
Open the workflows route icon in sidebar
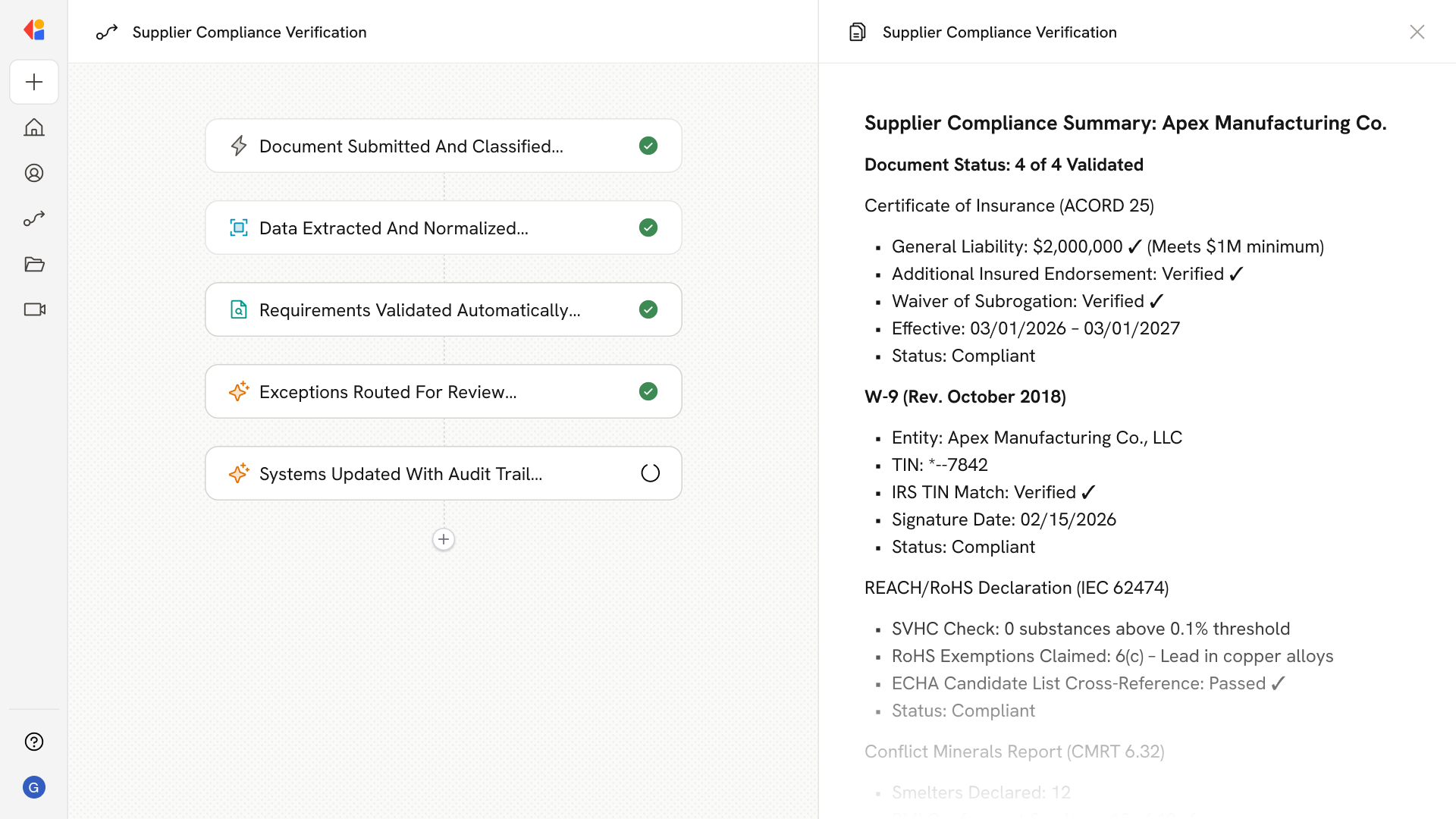coord(34,218)
